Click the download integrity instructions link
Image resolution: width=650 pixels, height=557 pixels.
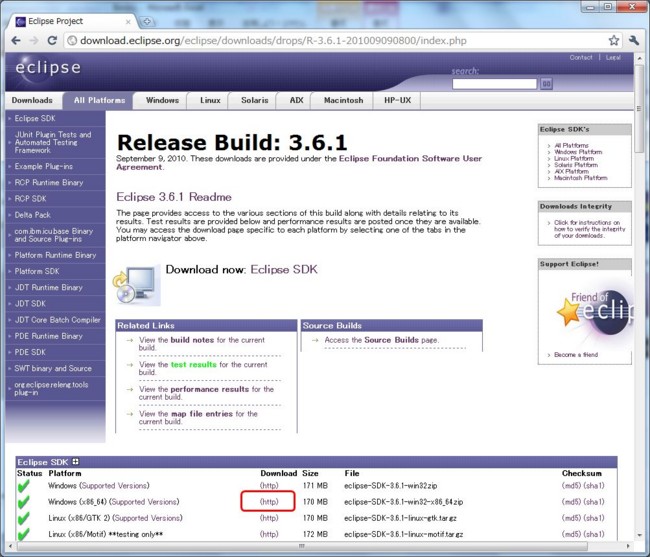[589, 229]
